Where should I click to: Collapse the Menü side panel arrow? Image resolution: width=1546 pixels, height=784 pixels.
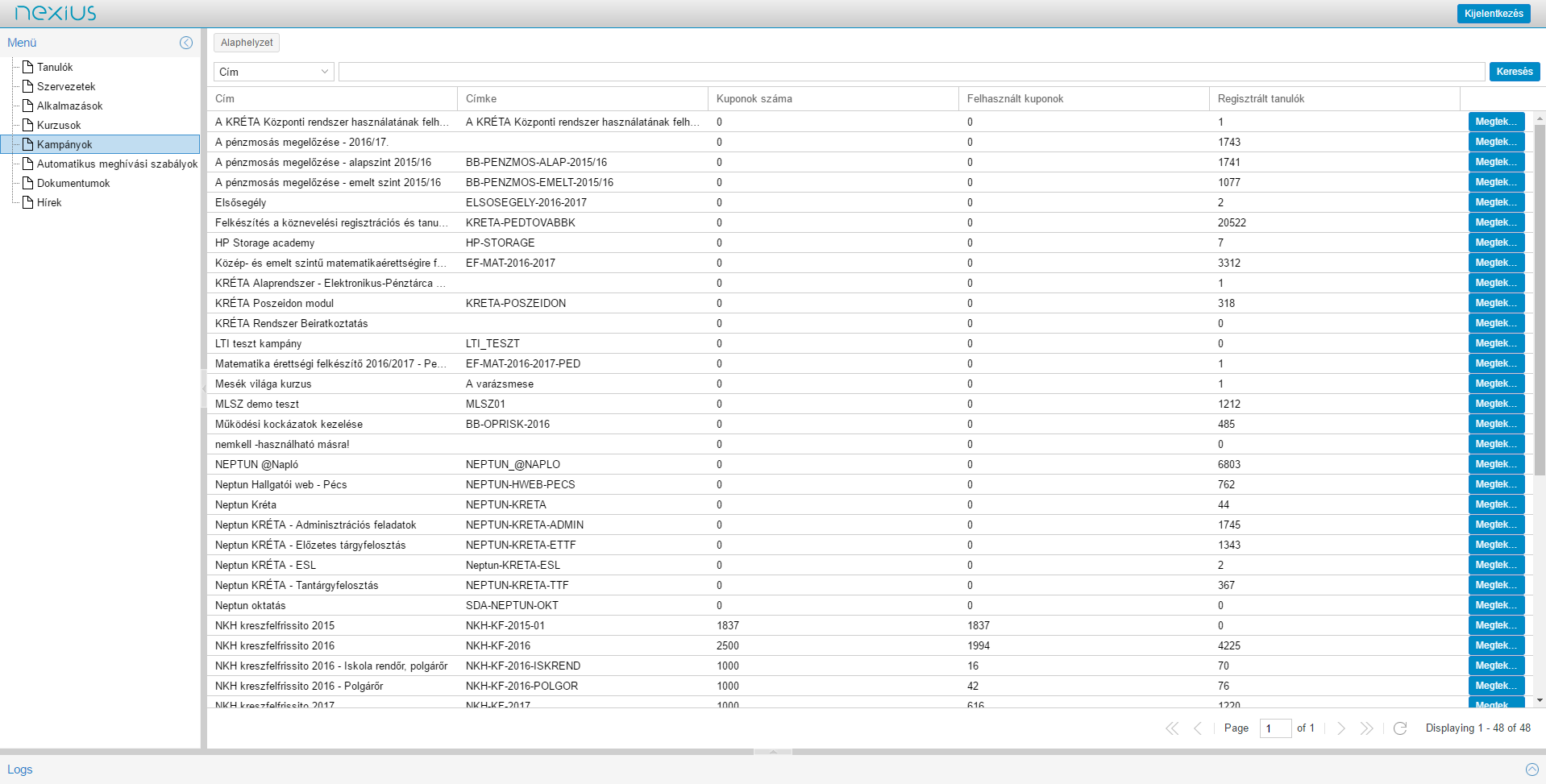tap(186, 43)
